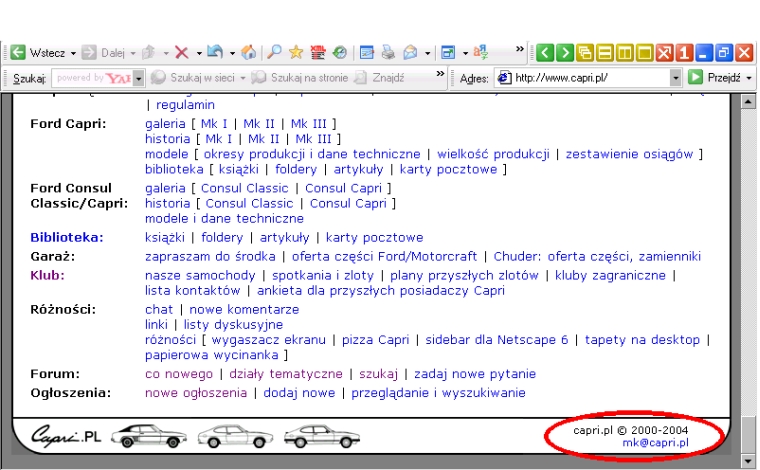Viewport: 760px width, 470px height.
Task: Click the red XML feeds icon
Action: point(317,52)
